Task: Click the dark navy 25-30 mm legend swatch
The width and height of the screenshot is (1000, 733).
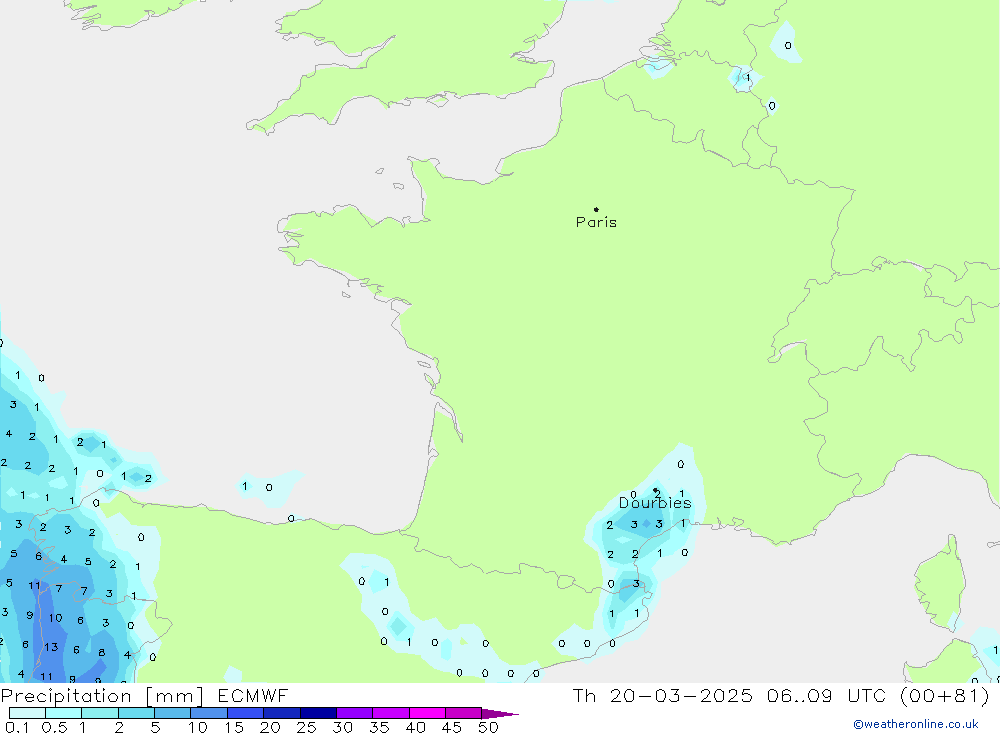Action: click(318, 713)
